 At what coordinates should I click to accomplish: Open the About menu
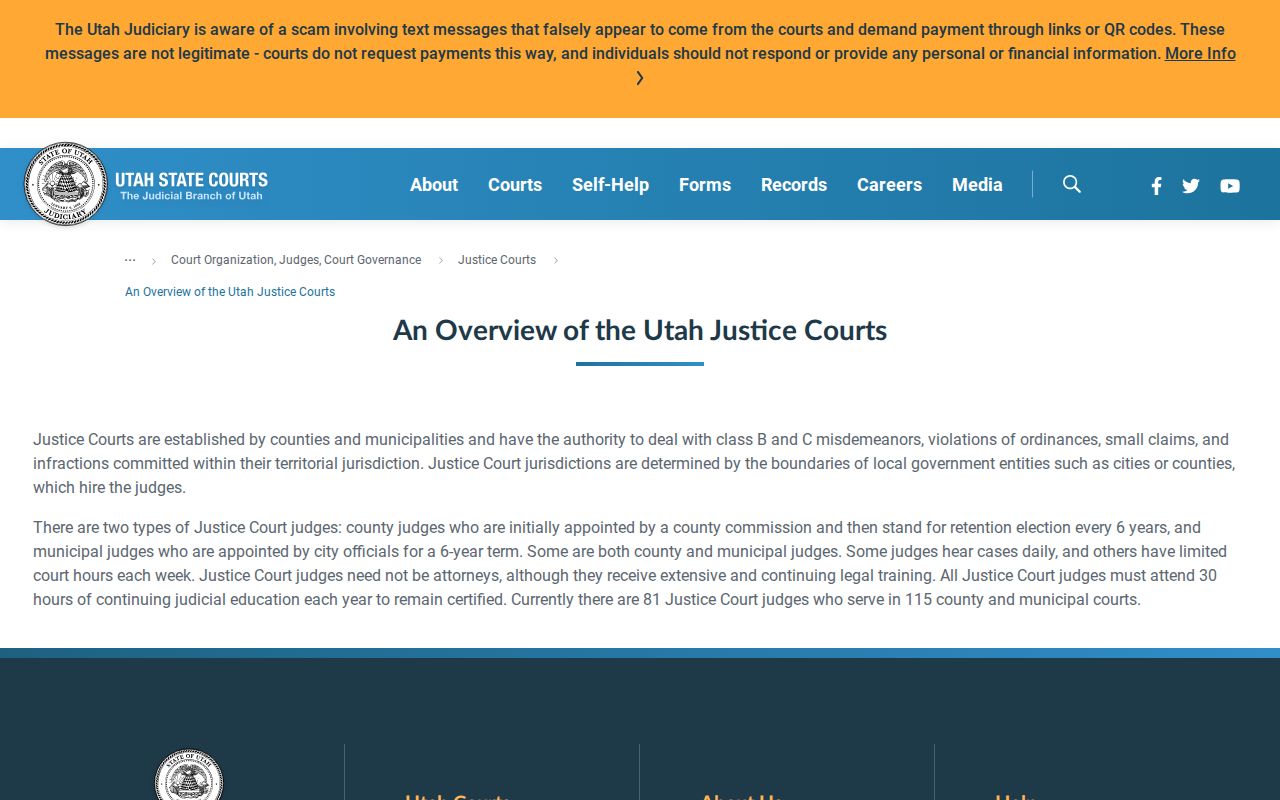[x=434, y=185]
